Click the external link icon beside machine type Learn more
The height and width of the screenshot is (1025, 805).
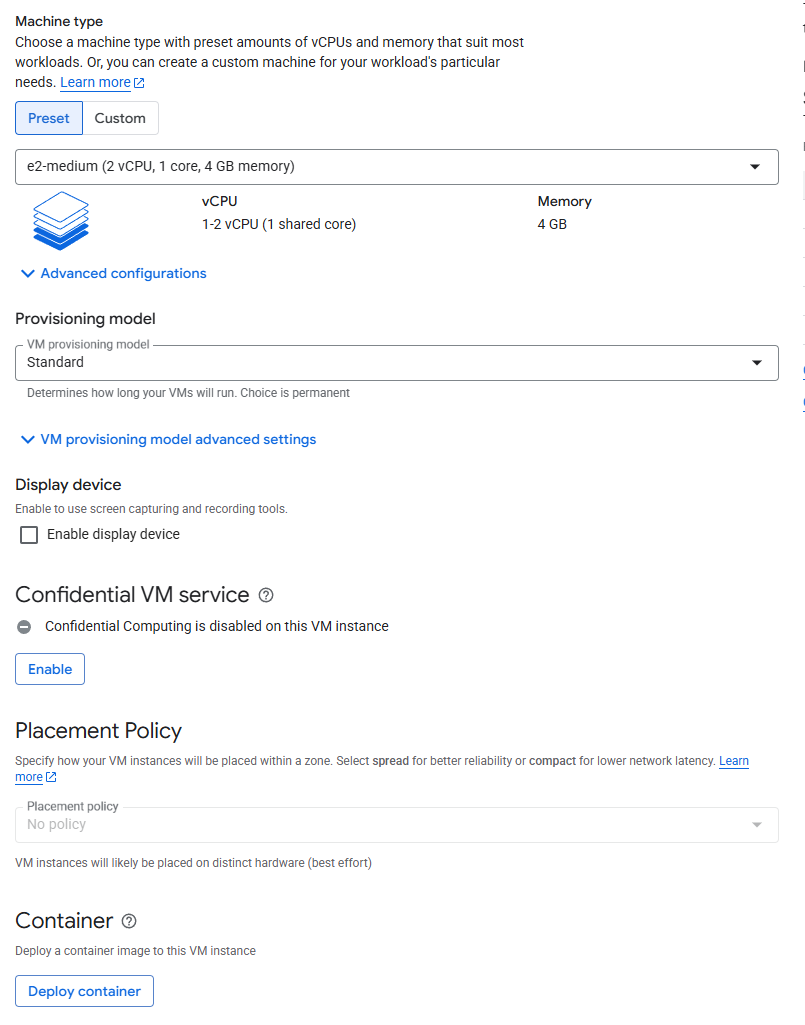point(139,83)
